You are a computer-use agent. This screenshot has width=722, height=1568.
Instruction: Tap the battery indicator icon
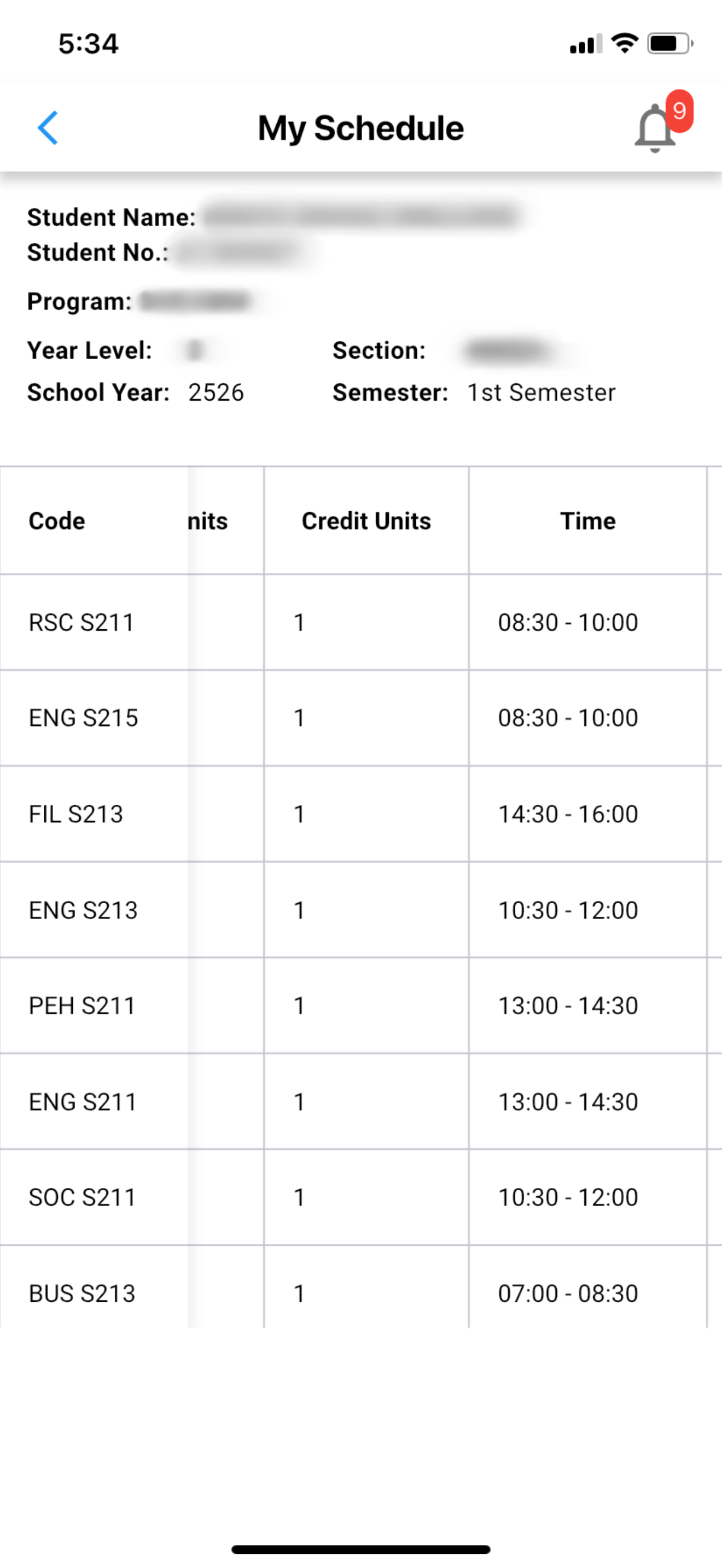[669, 44]
